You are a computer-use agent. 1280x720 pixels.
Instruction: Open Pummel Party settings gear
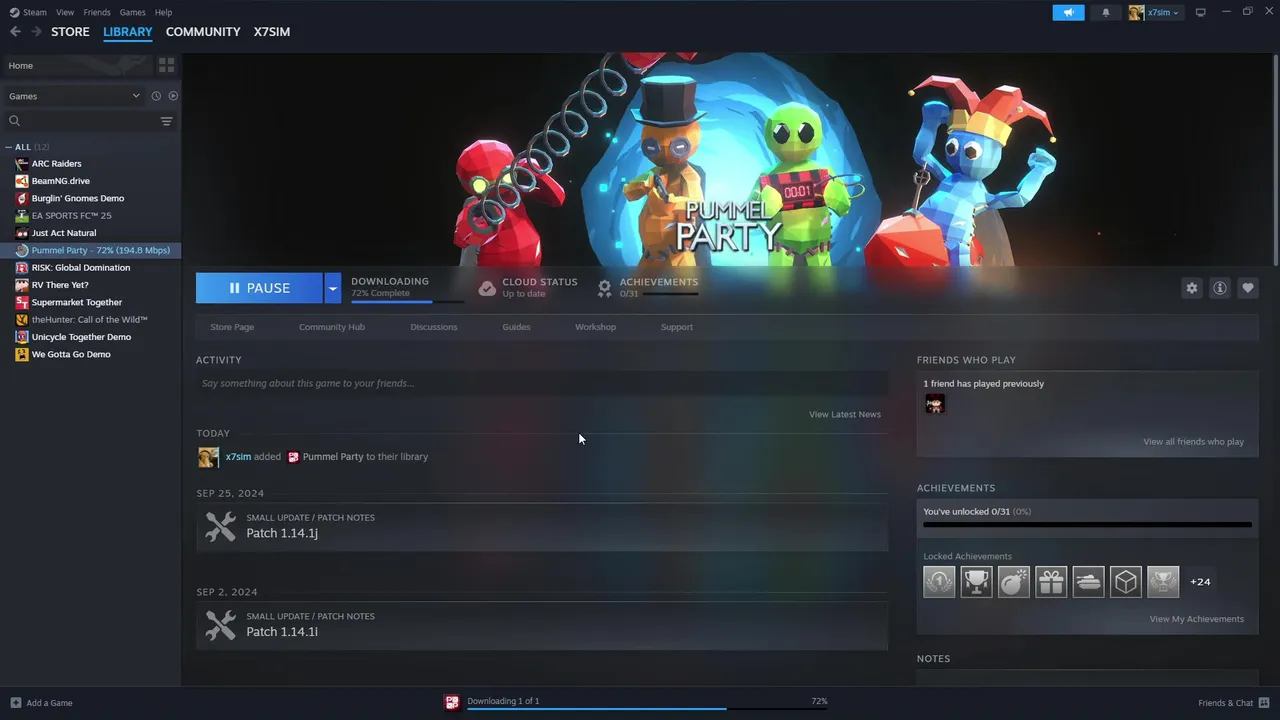click(1192, 288)
